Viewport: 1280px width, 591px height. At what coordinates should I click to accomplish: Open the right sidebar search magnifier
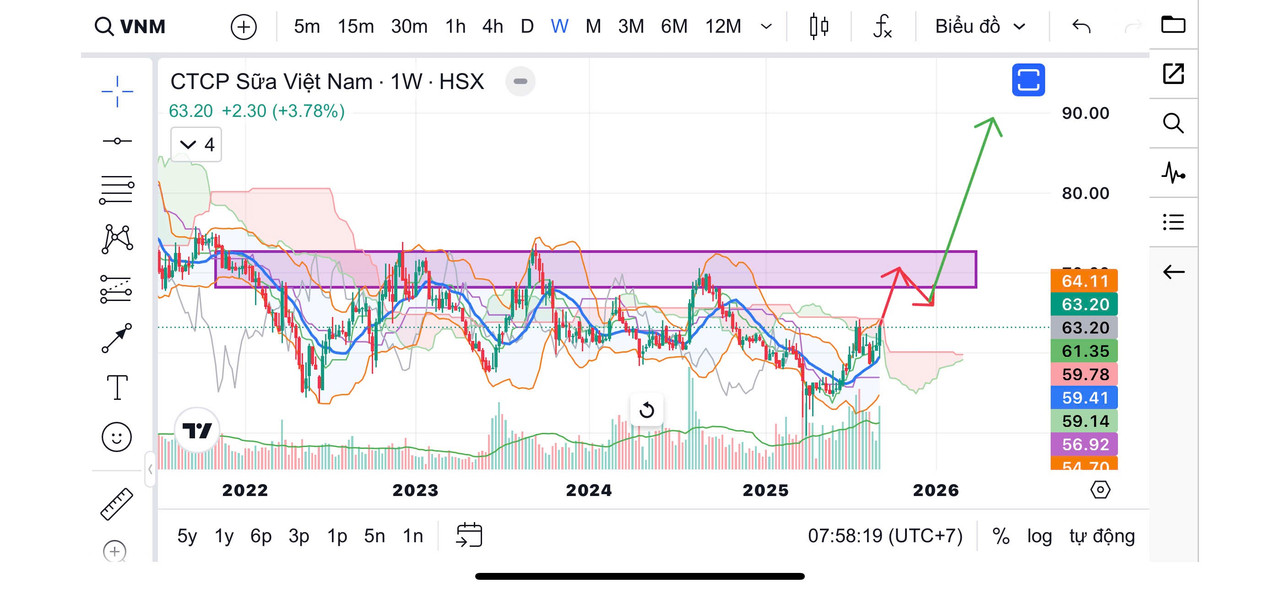[1173, 123]
